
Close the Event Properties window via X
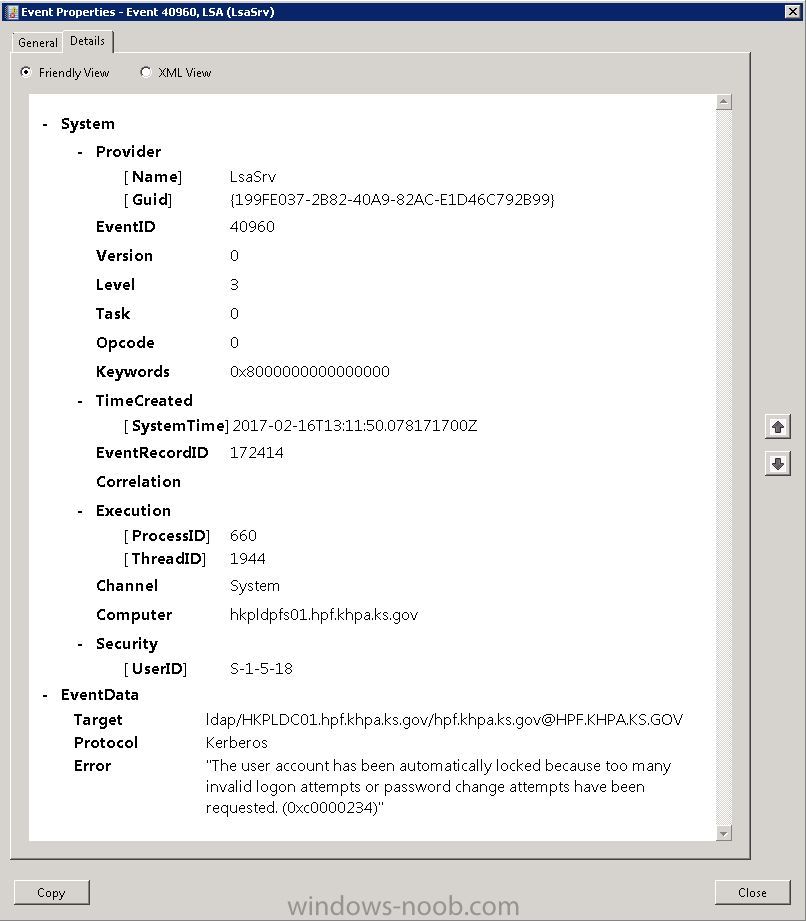[x=792, y=11]
